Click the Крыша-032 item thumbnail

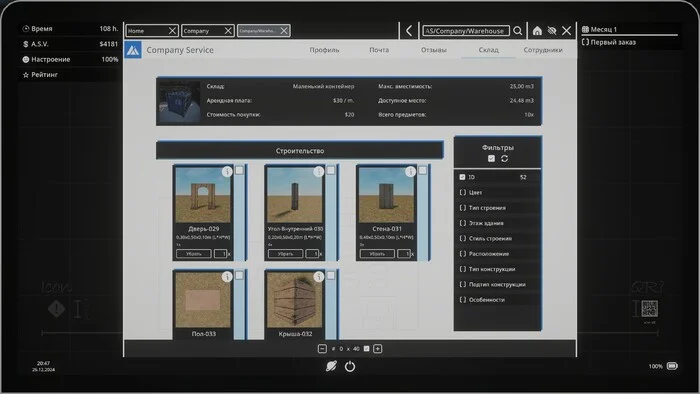coord(294,300)
